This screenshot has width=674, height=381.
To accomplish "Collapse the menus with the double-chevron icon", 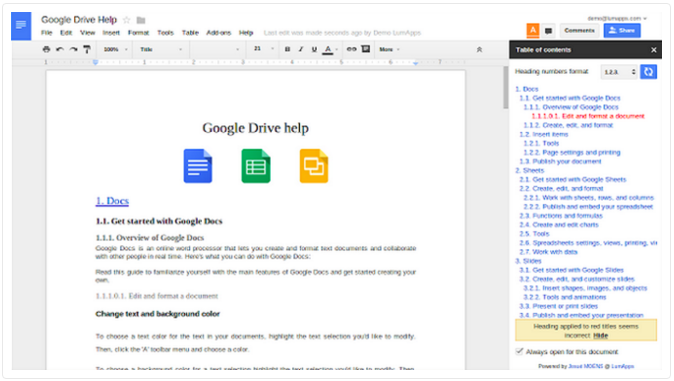I will [479, 50].
